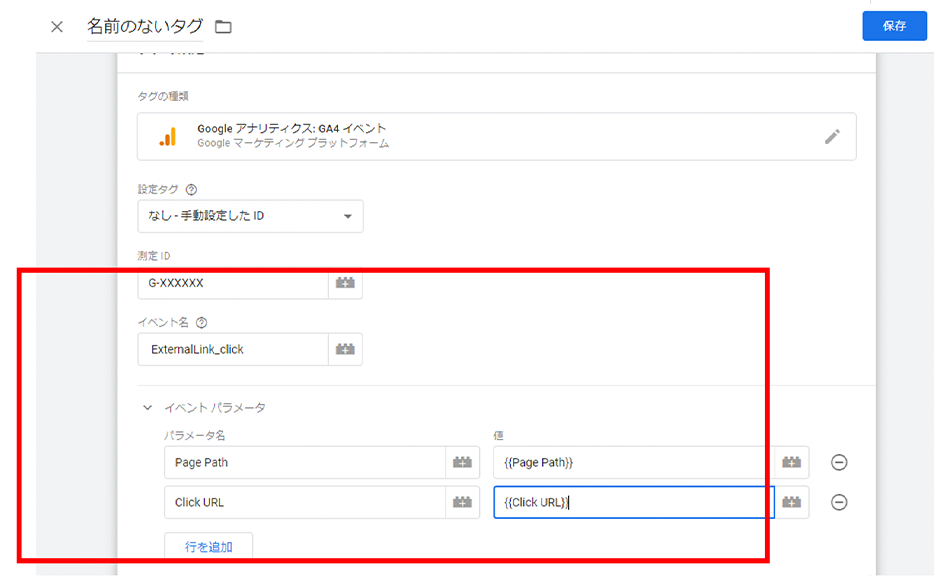Click the folder icon beside the tag name
Viewport: 934px width, 576px height.
click(x=223, y=27)
